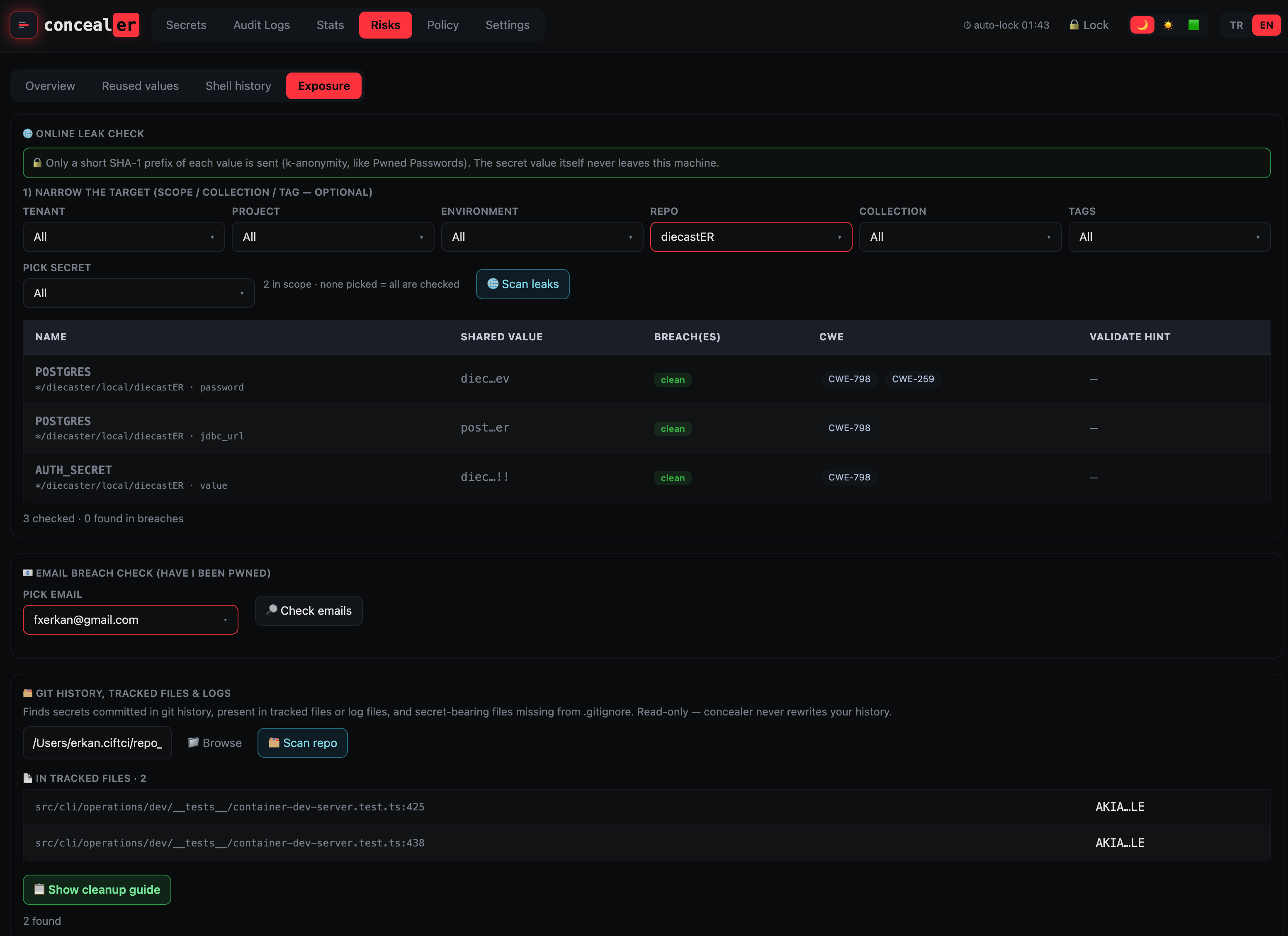Open the Pick Secret dropdown
The width and height of the screenshot is (1288, 936).
pyautogui.click(x=139, y=293)
